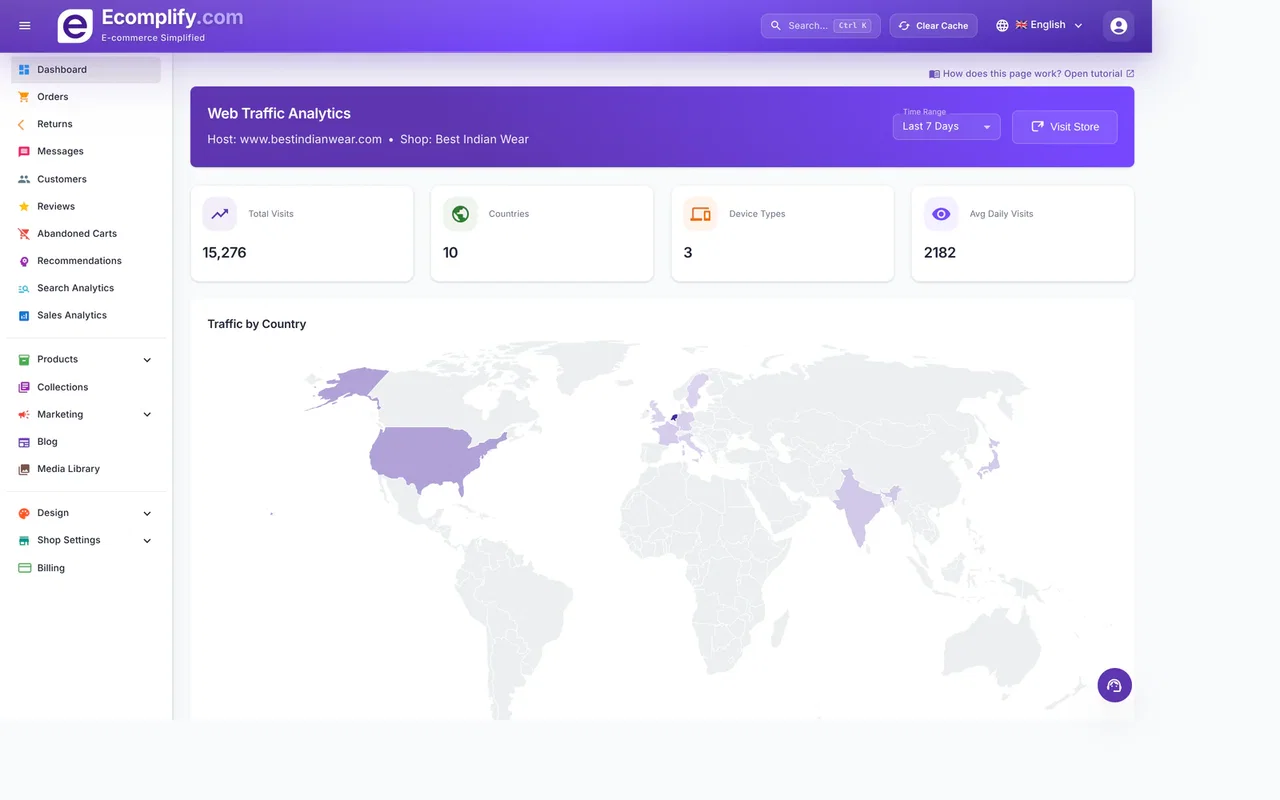Click the Media Library icon

[24, 469]
